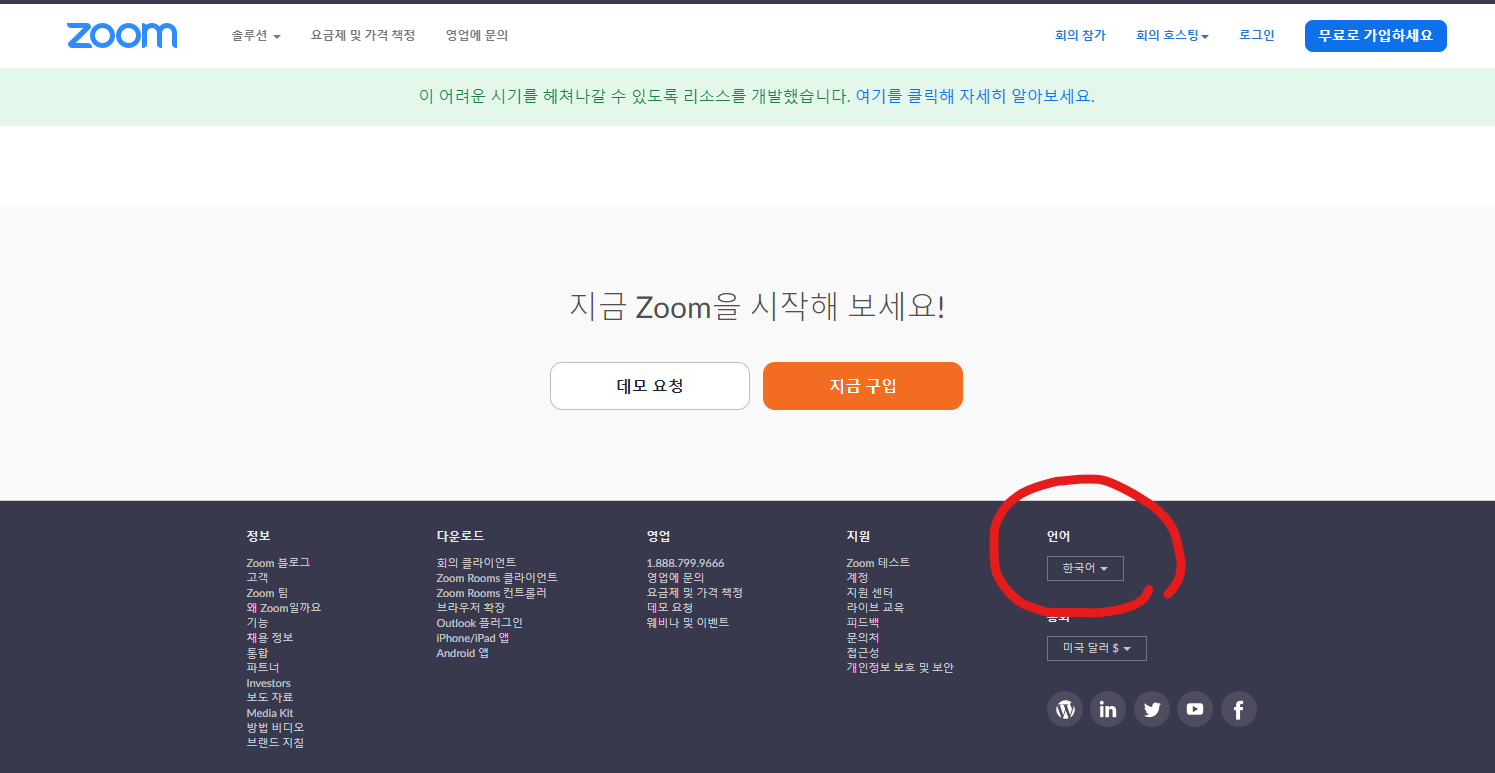Screen dimensions: 1495x773
Task: Expand the 회의 호스팅 dropdown
Action: coord(1172,35)
